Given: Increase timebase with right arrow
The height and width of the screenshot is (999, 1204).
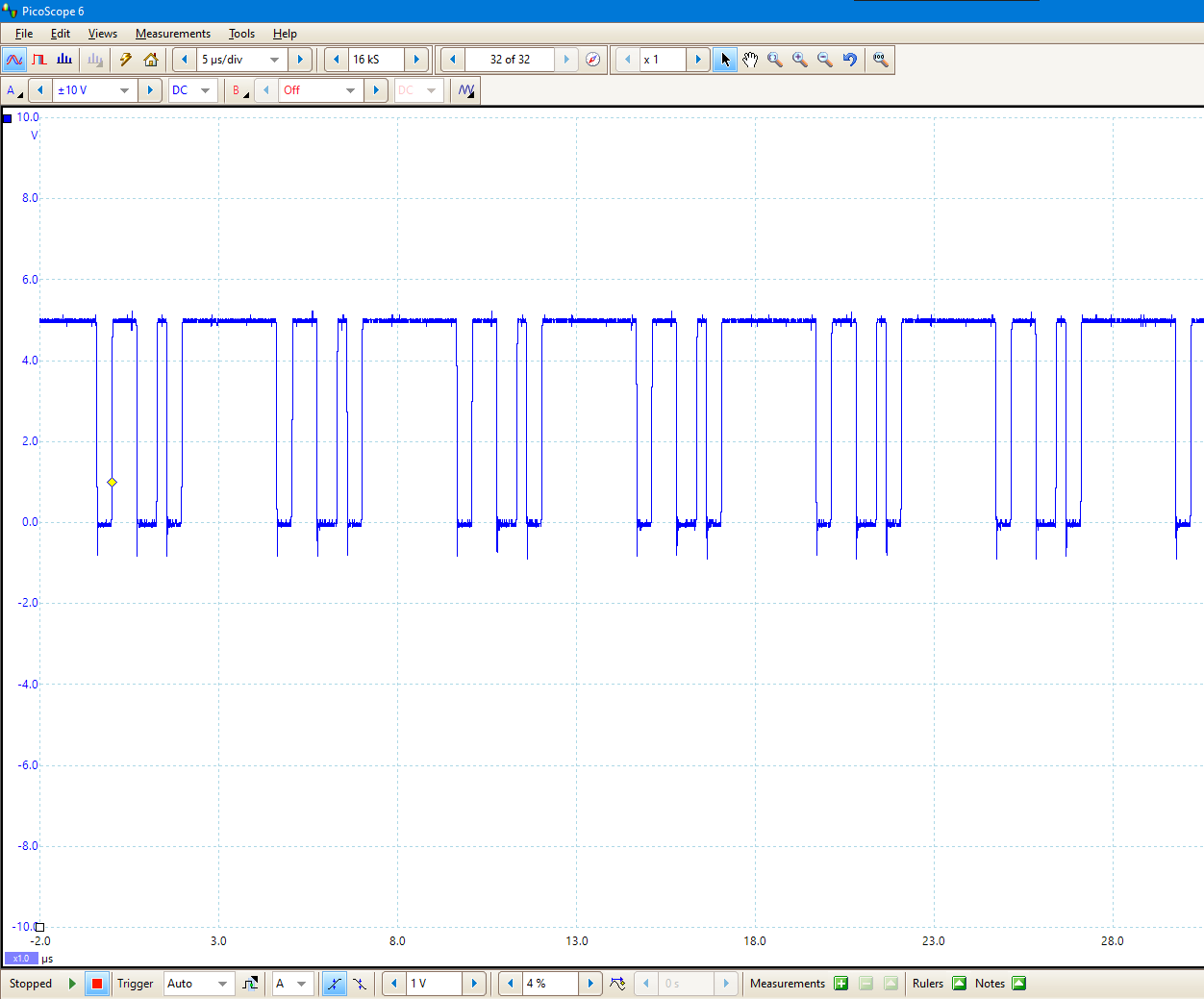Looking at the screenshot, I should [300, 60].
